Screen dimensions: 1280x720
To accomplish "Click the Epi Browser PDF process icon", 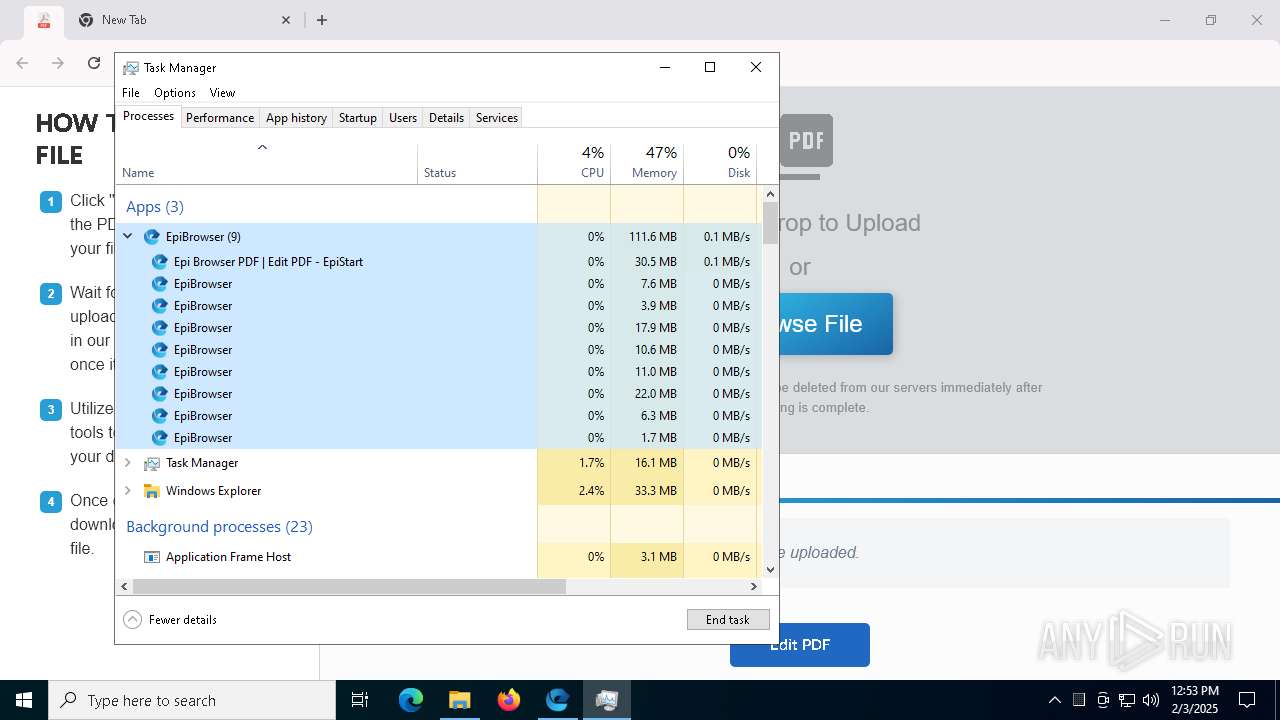I will coord(159,262).
